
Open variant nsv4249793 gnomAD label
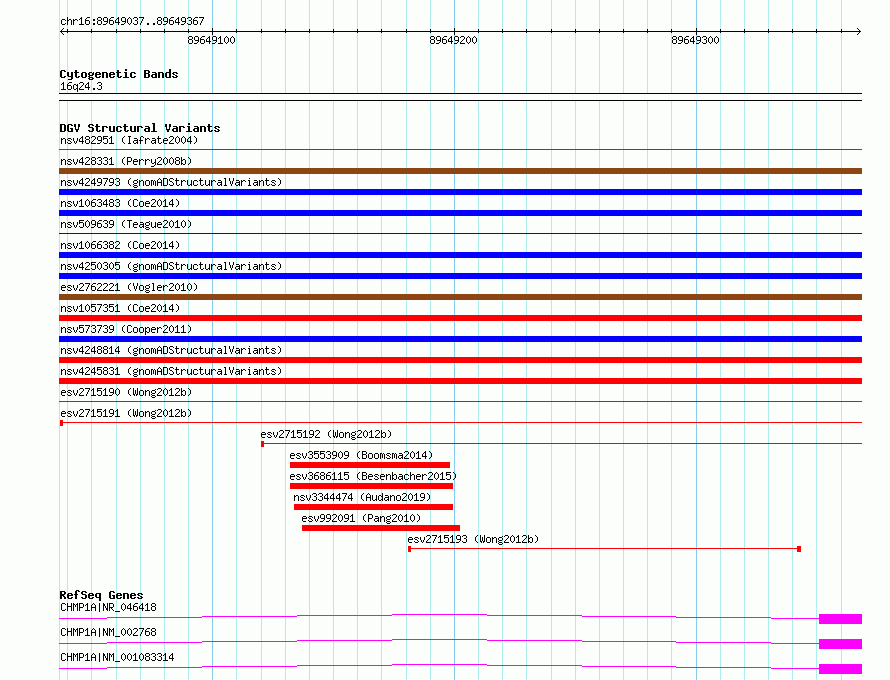tap(171, 182)
